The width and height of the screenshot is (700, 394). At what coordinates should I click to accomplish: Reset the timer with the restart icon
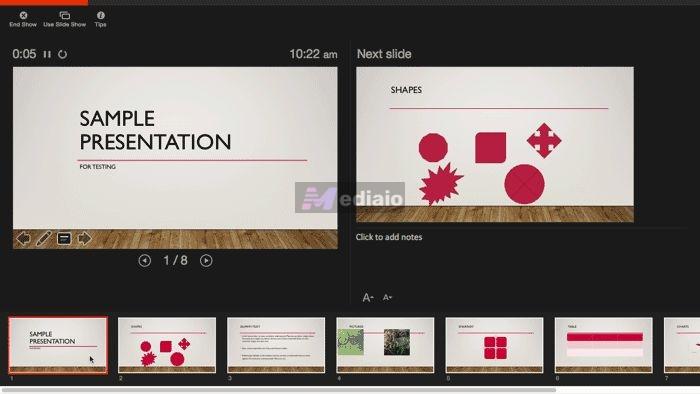click(62, 54)
